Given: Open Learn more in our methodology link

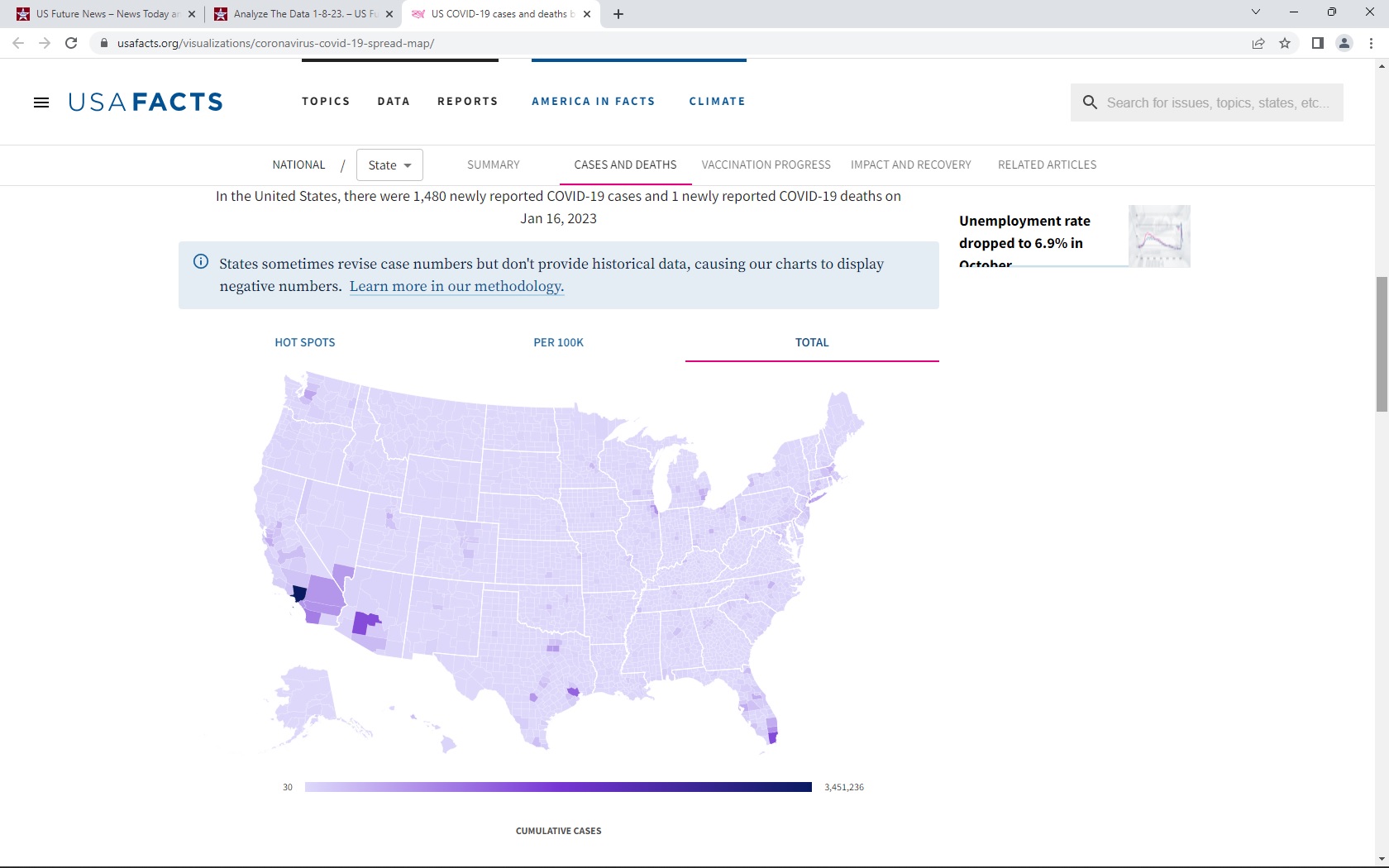Looking at the screenshot, I should click(456, 286).
